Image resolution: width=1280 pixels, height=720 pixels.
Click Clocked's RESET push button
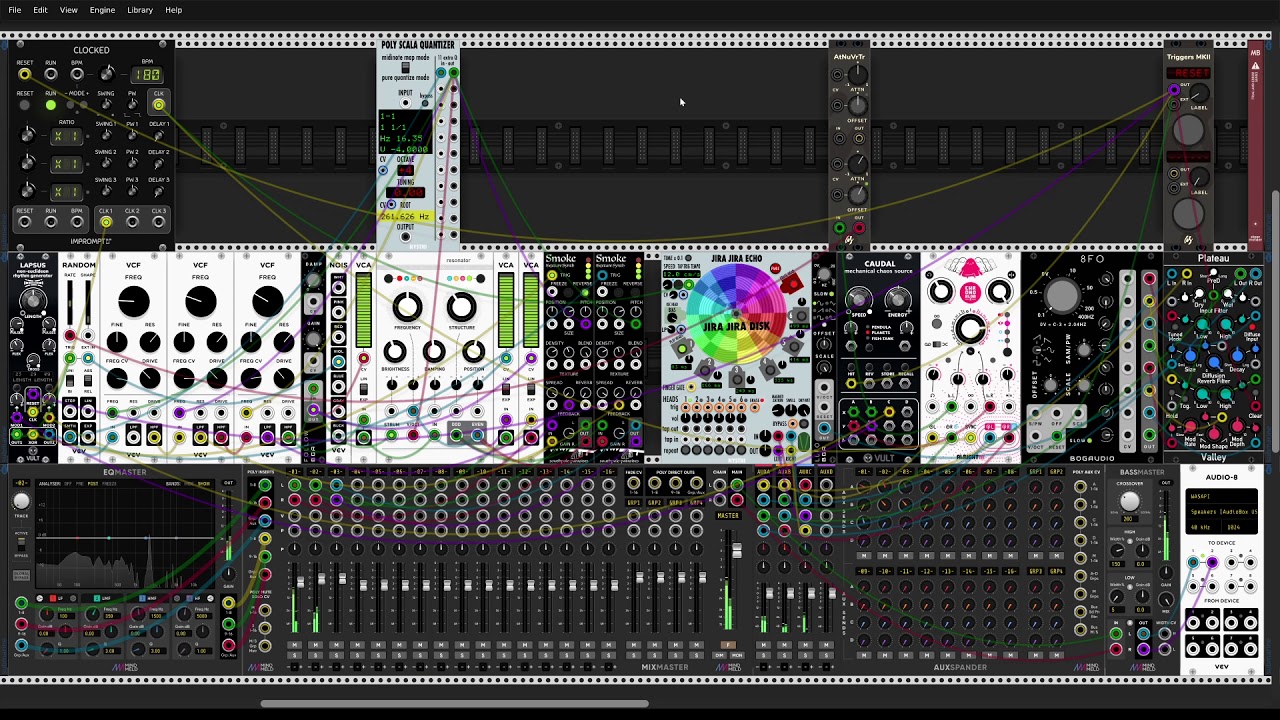24,105
